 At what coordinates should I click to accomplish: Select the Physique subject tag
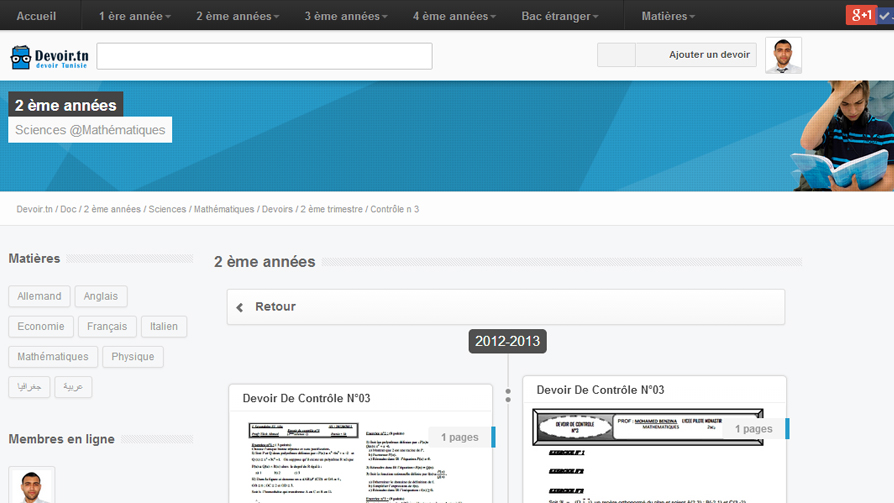[x=133, y=356]
